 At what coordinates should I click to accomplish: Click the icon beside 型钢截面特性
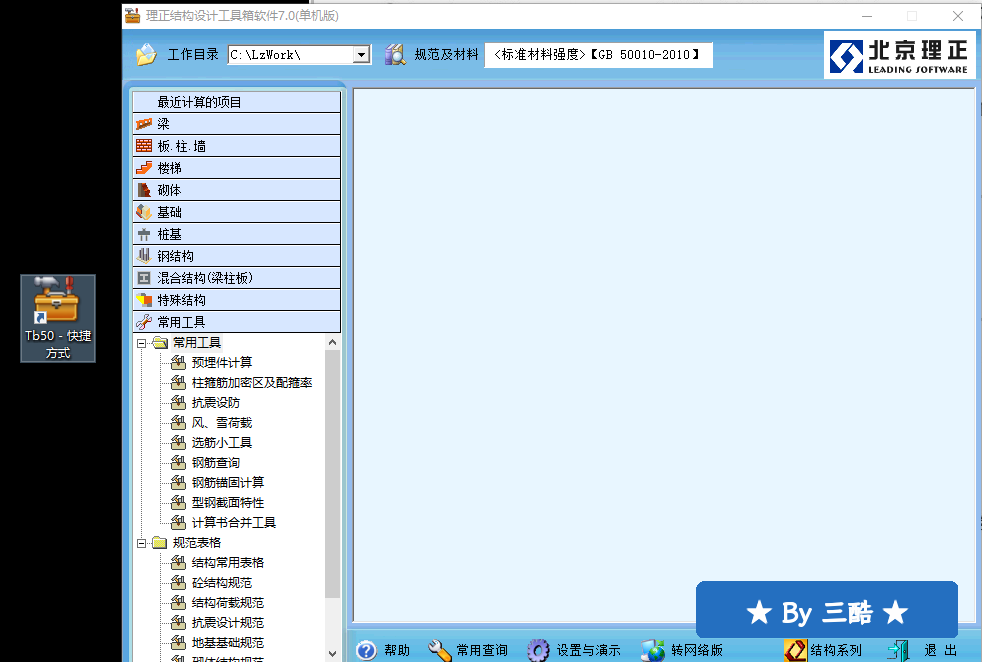click(178, 503)
